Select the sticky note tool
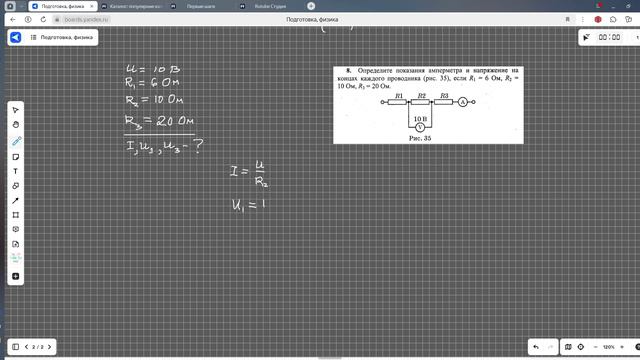The width and height of the screenshot is (640, 360). pos(16,157)
